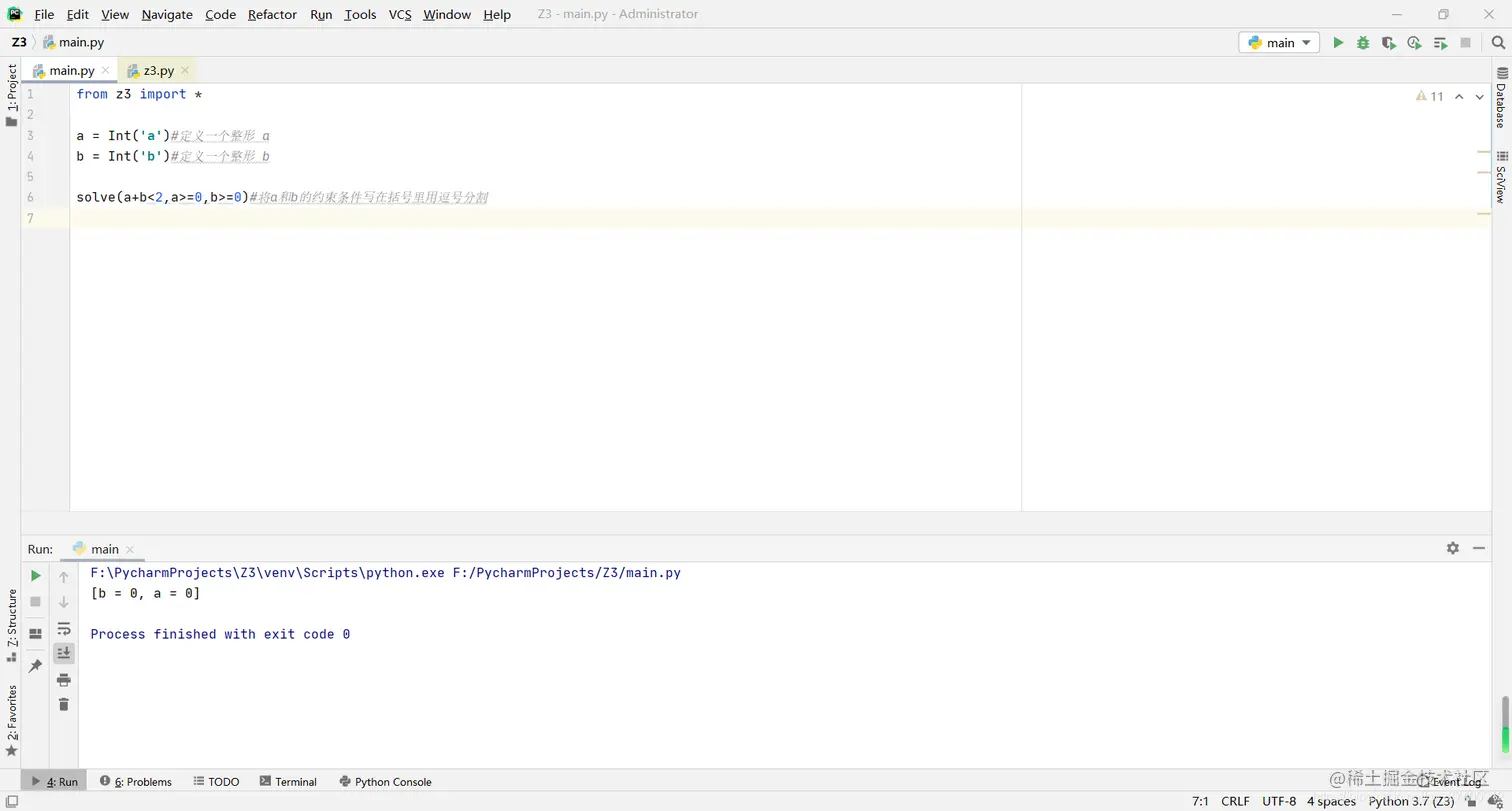Click the concurrency diagram run icon
Screen dimensions: 1512x811
click(1440, 43)
